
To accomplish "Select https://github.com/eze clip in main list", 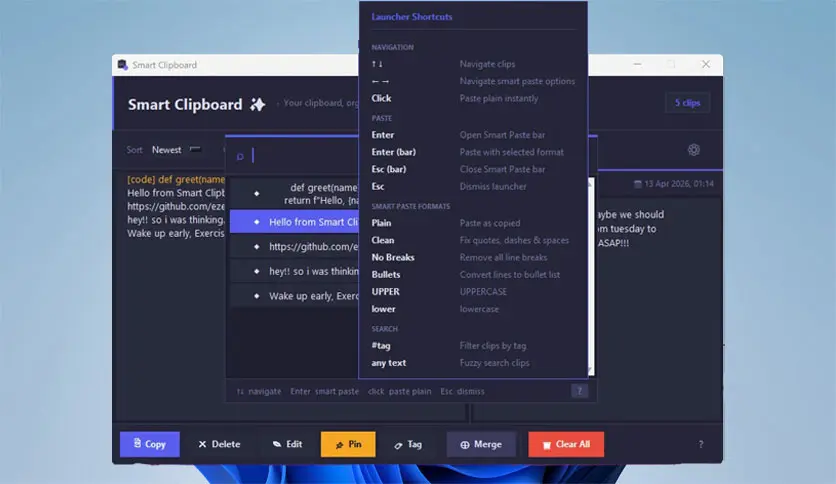I will pyautogui.click(x=175, y=206).
